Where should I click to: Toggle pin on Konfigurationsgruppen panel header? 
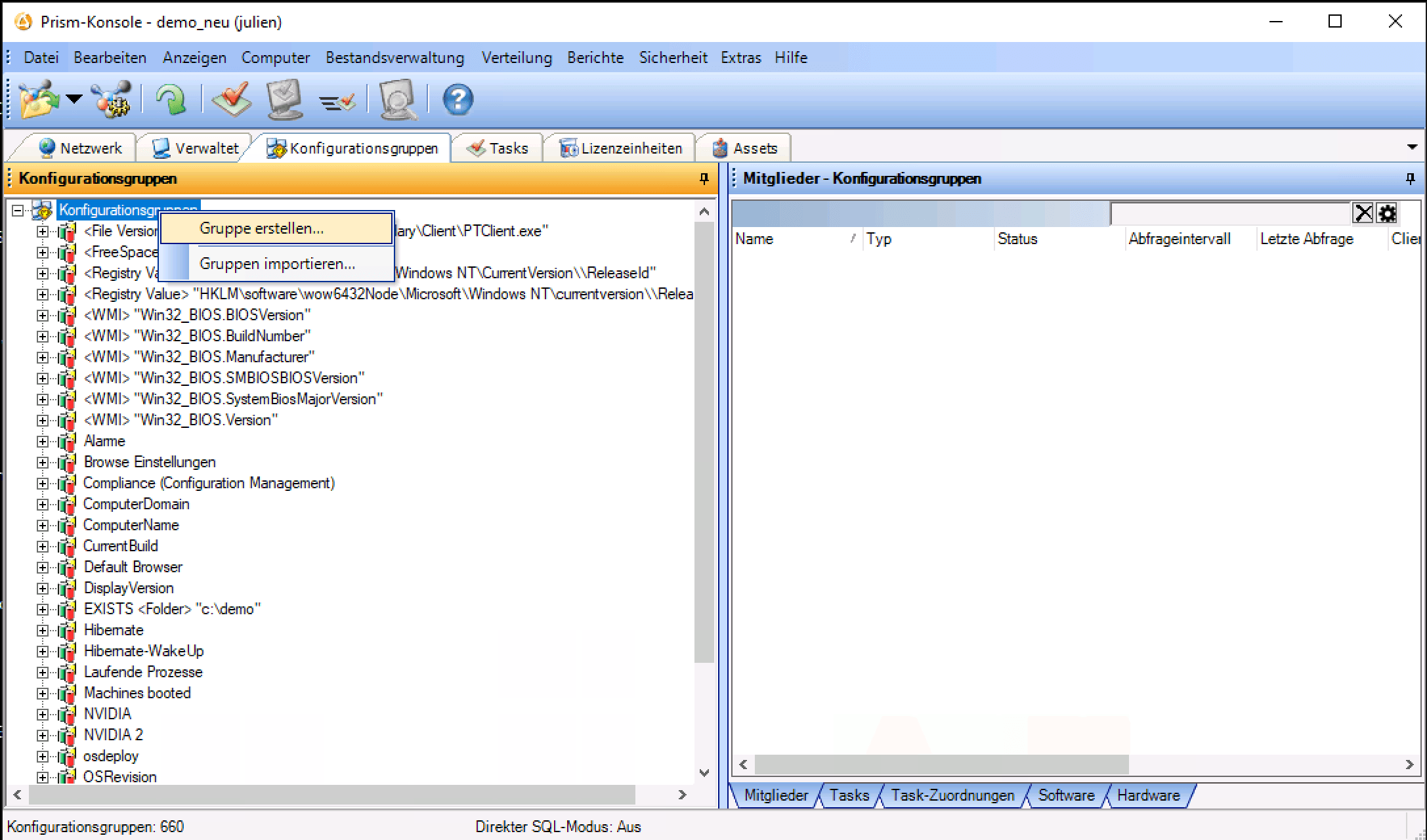(704, 178)
